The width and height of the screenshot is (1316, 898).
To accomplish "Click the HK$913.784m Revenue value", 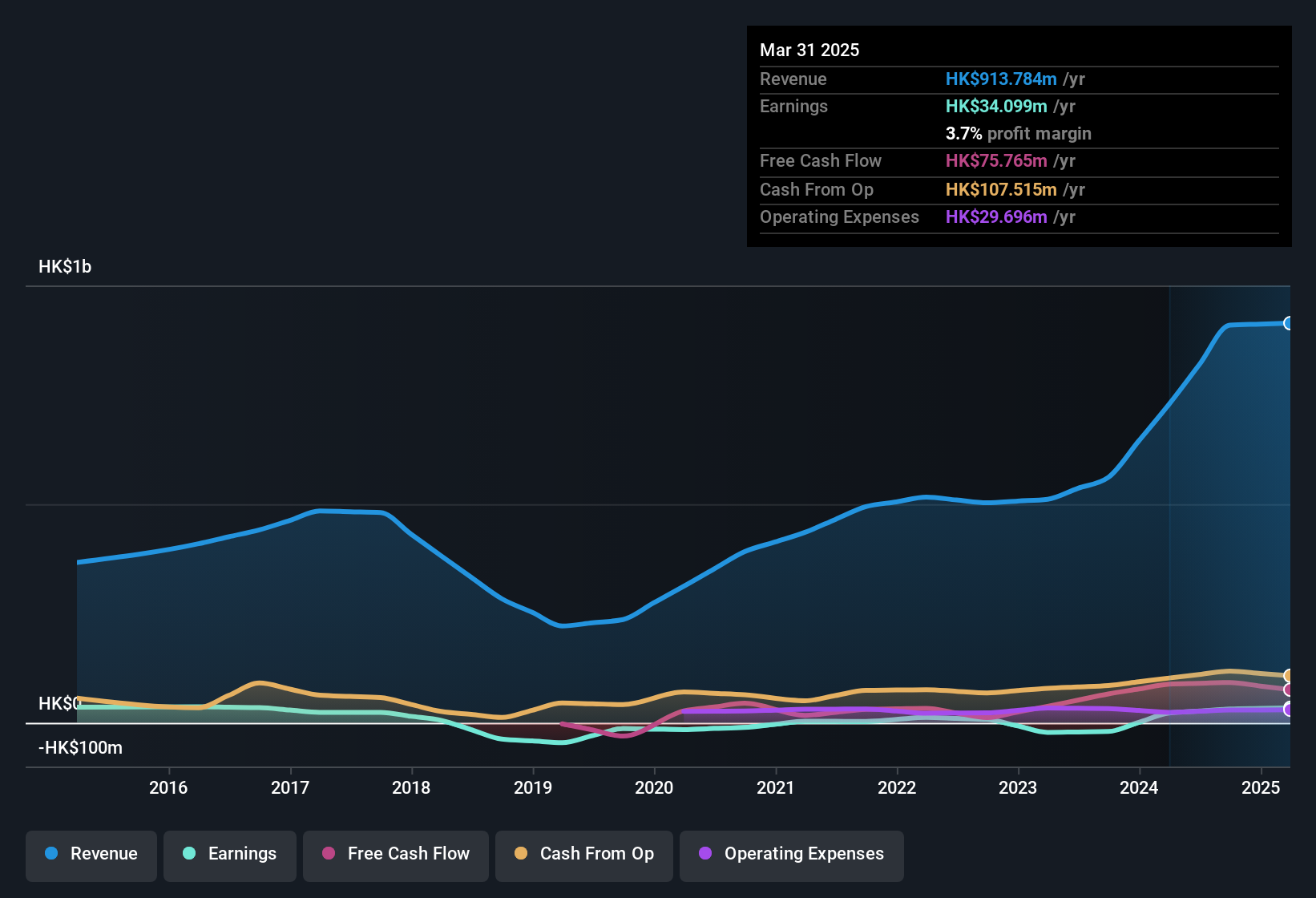I will (x=1000, y=79).
